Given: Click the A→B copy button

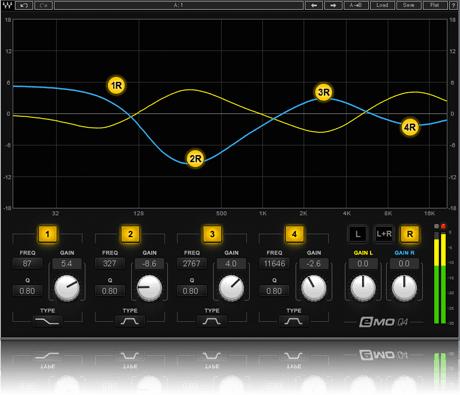Looking at the screenshot, I should coord(356,5).
